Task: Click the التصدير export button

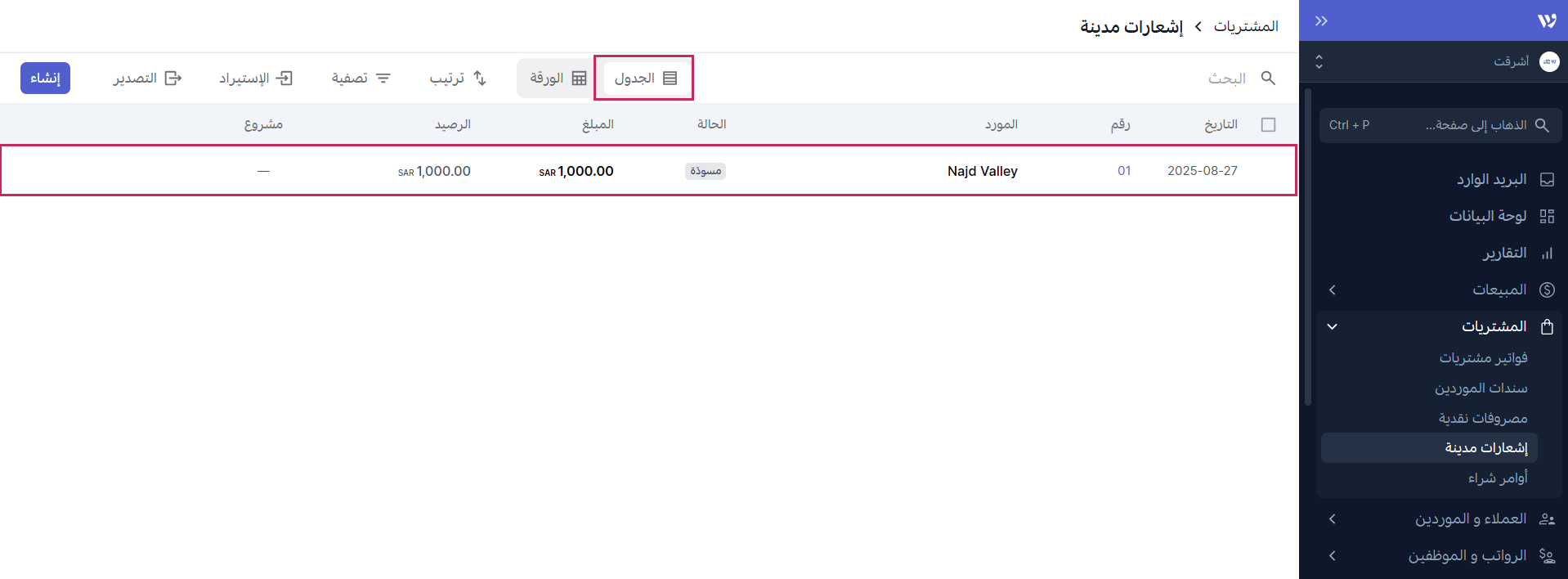Action: point(147,78)
